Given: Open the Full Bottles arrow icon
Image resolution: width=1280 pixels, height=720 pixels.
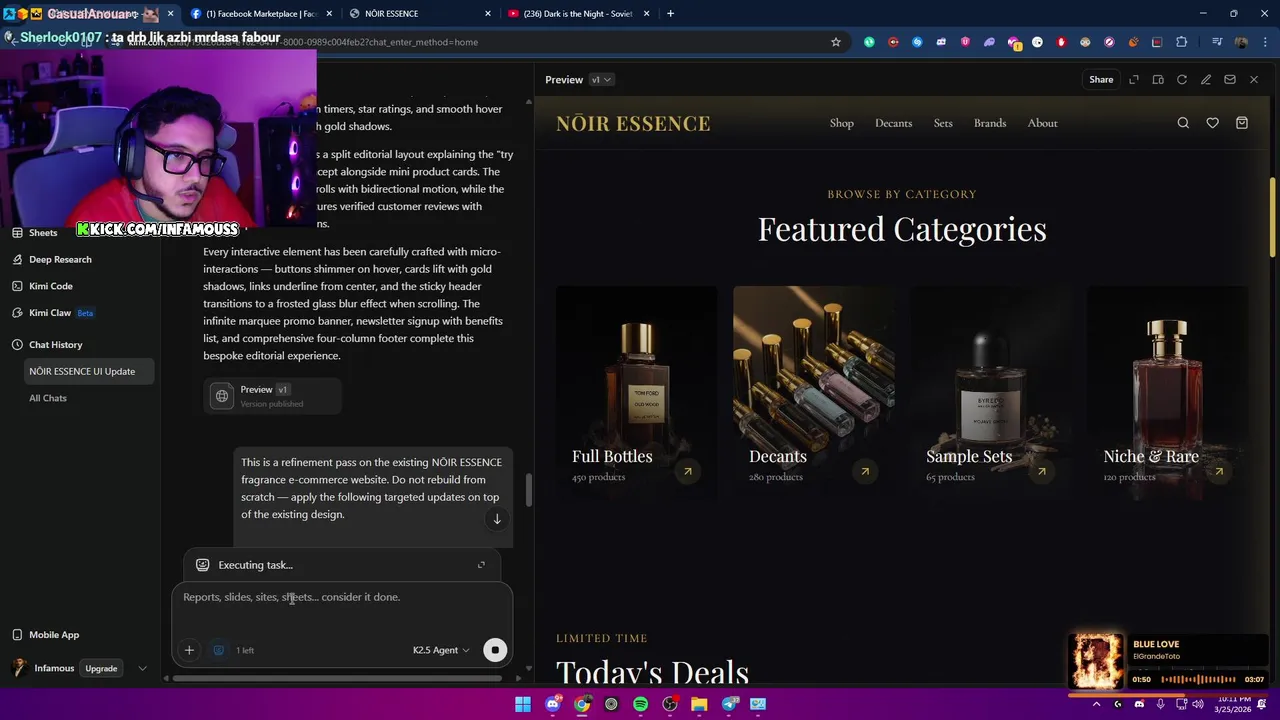Looking at the screenshot, I should coord(688,471).
